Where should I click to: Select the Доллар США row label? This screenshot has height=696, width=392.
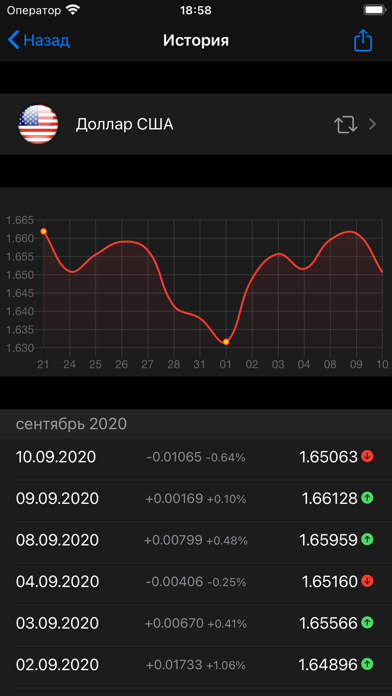[124, 125]
